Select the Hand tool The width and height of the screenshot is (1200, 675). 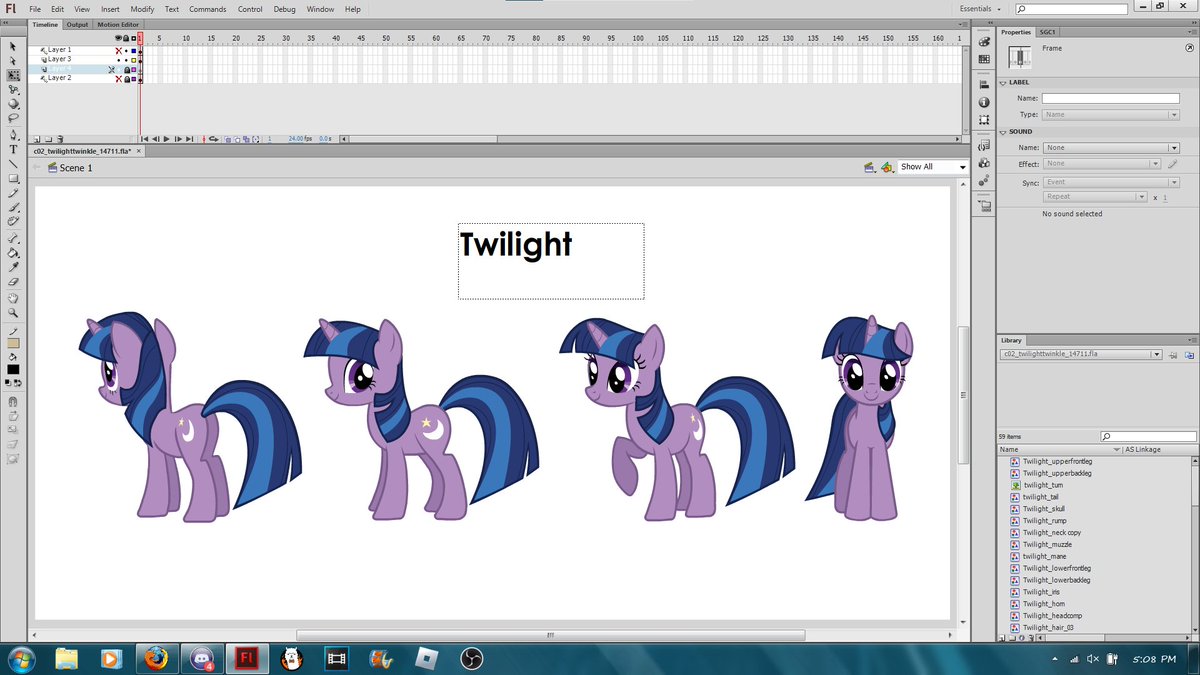tap(13, 298)
